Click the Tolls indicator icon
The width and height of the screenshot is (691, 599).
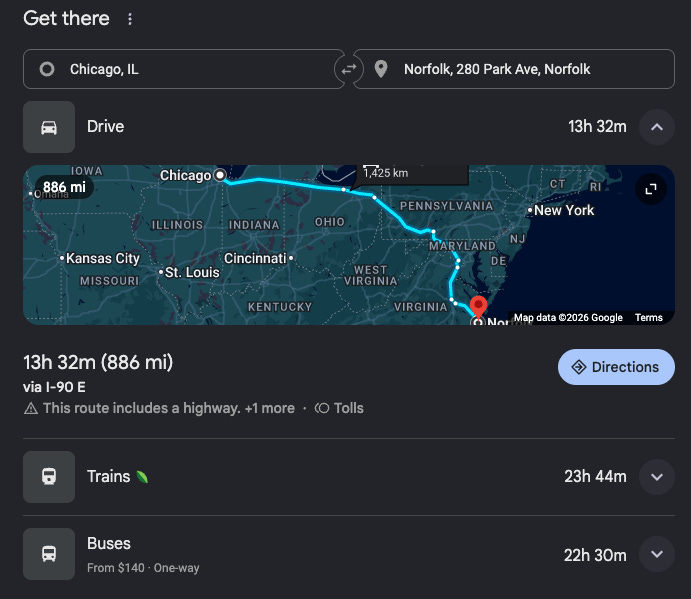(x=322, y=408)
